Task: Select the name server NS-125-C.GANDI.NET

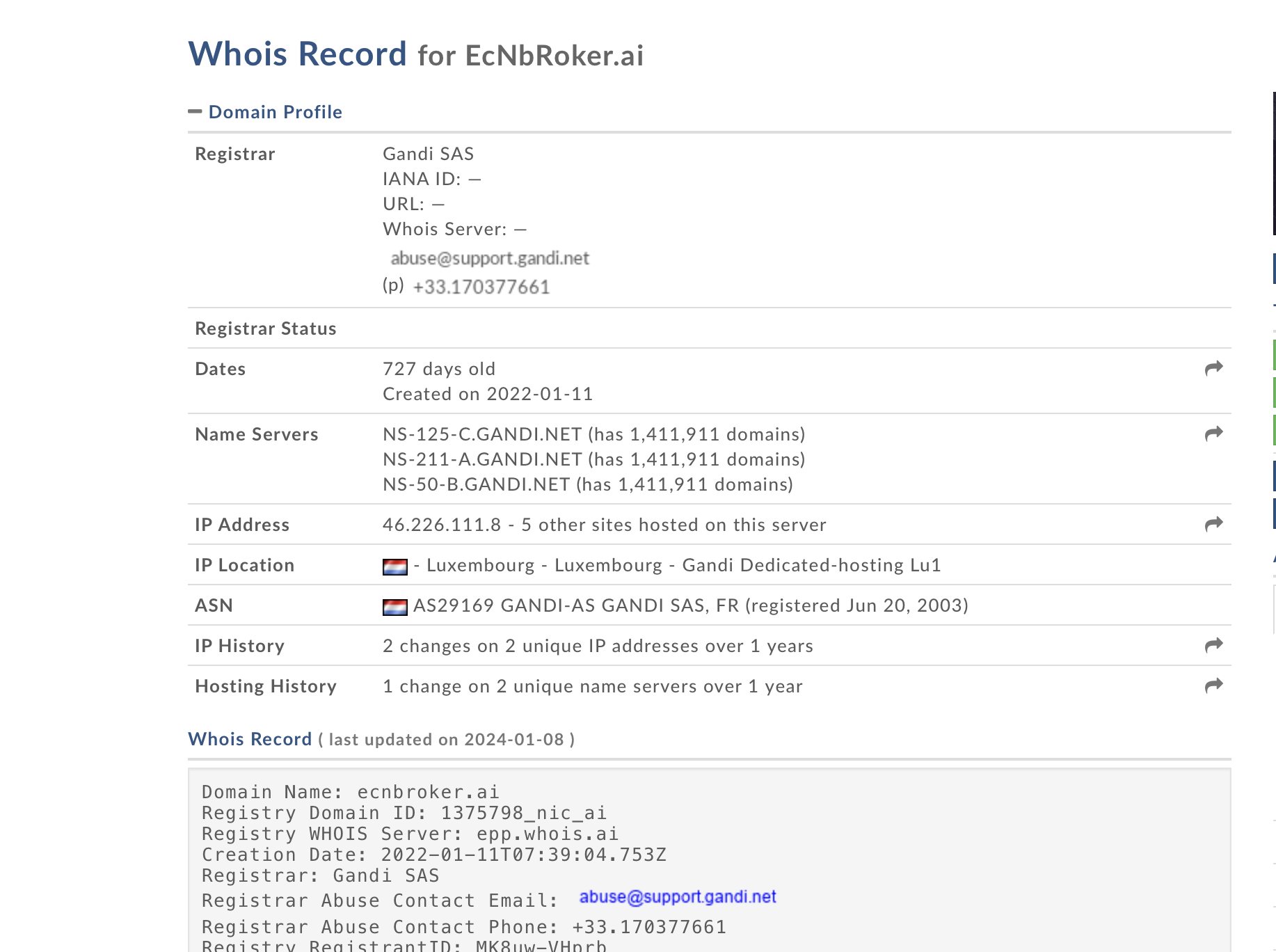Action: coord(482,434)
